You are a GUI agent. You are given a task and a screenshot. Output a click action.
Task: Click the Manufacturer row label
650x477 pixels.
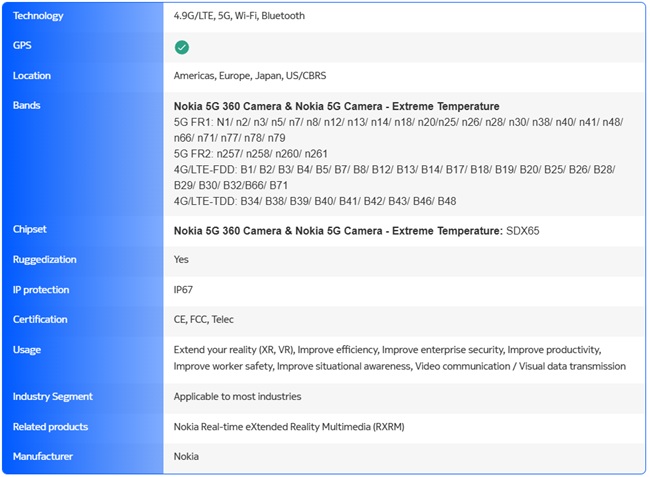[x=43, y=457]
